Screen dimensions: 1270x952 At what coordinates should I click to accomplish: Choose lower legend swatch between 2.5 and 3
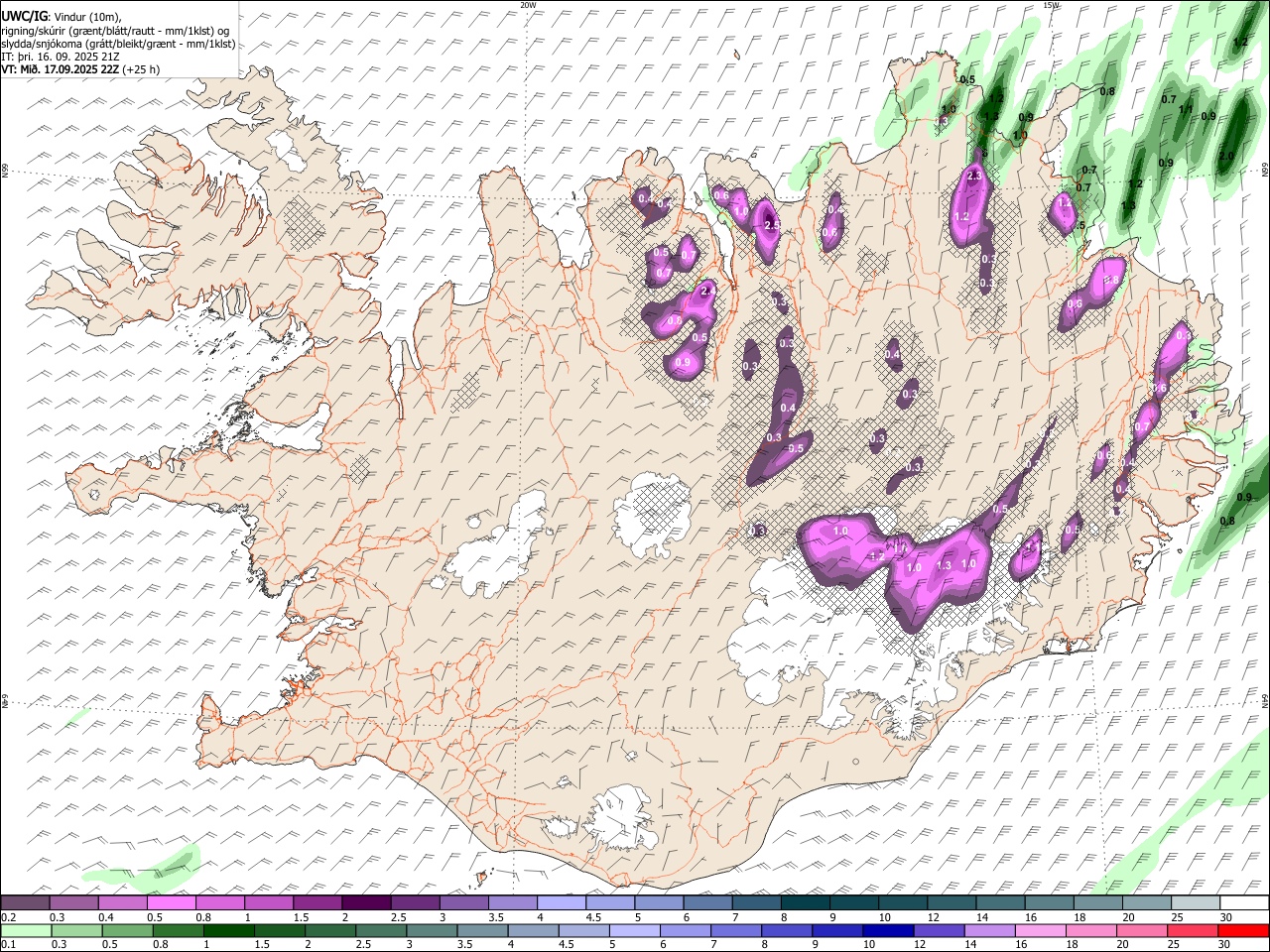click(381, 931)
